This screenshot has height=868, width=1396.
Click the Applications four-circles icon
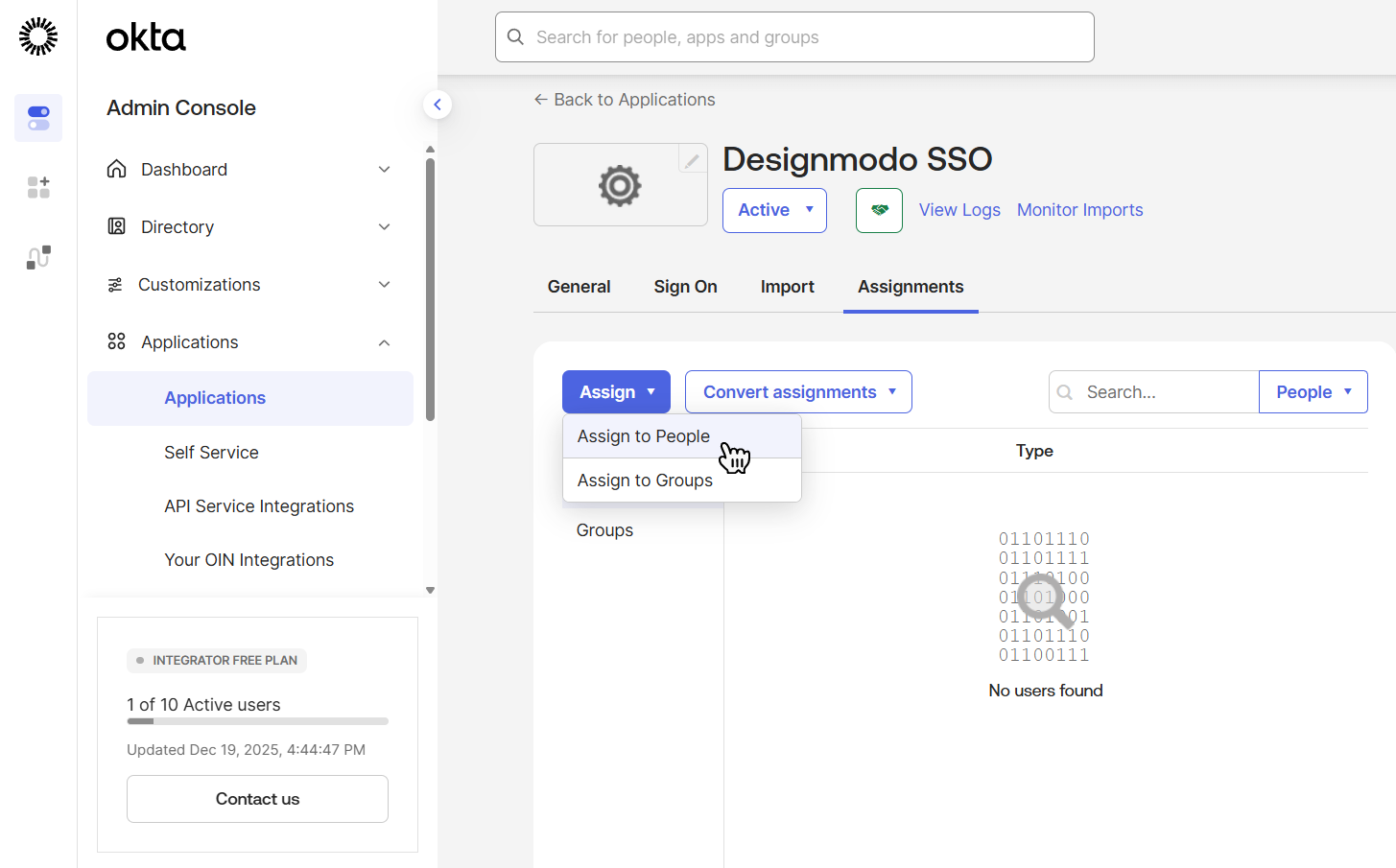(116, 341)
